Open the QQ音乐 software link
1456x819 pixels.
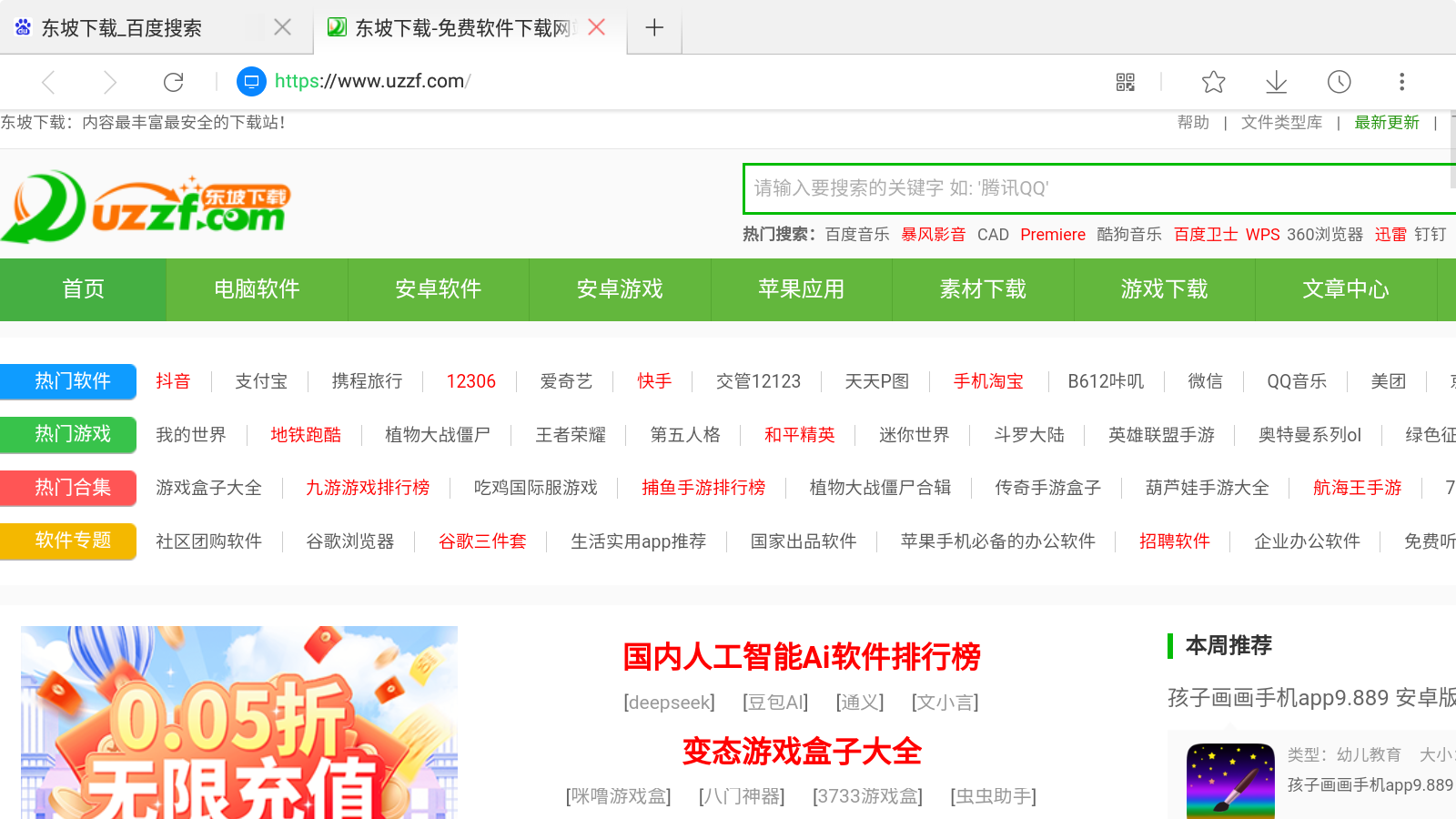(1297, 381)
